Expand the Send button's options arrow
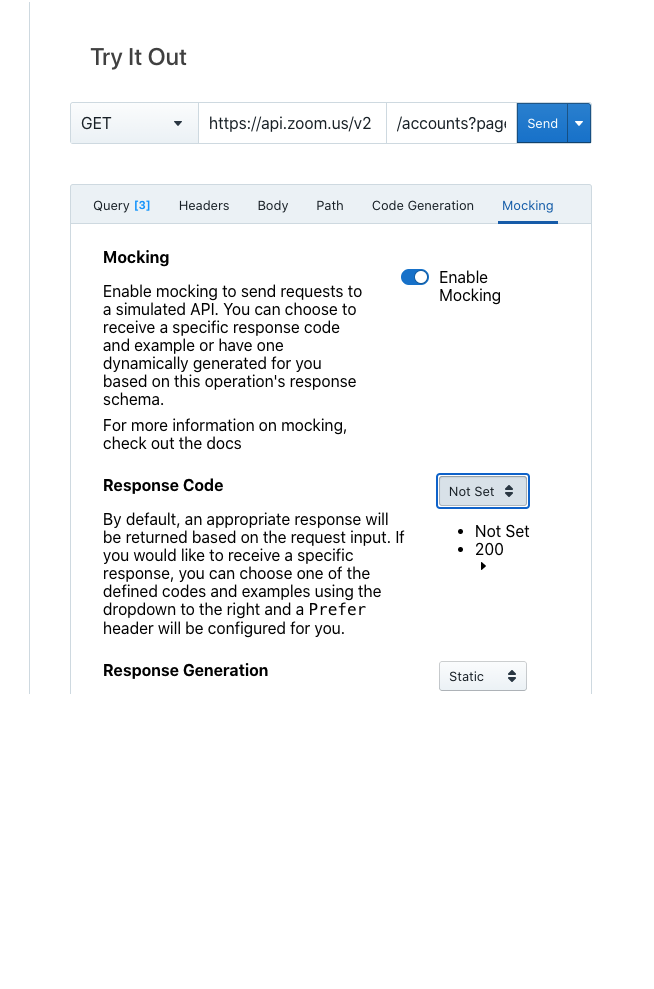The height and width of the screenshot is (989, 654). 579,122
